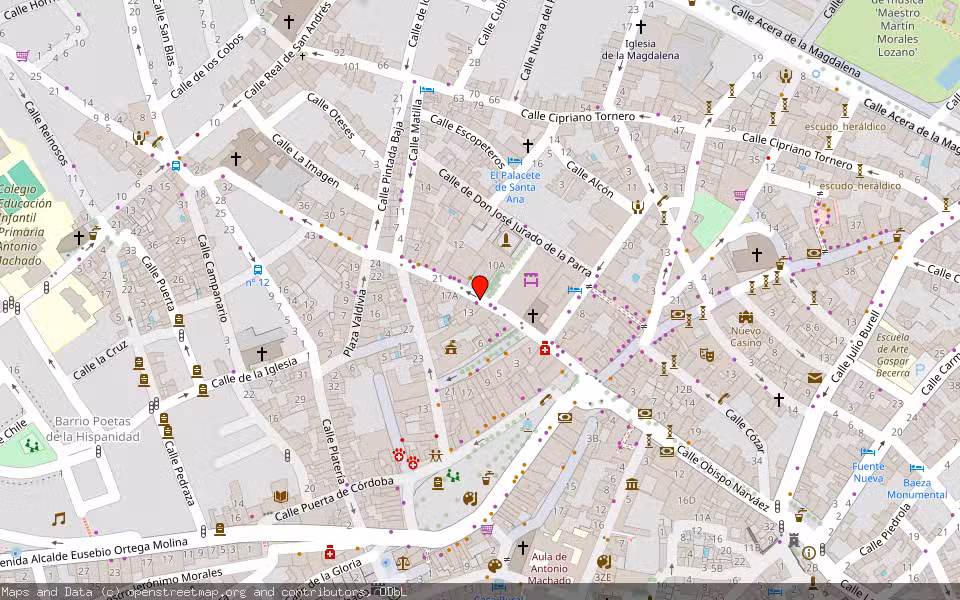The width and height of the screenshot is (960, 600).
Task: Click the green playground figures icon
Action: tap(454, 476)
